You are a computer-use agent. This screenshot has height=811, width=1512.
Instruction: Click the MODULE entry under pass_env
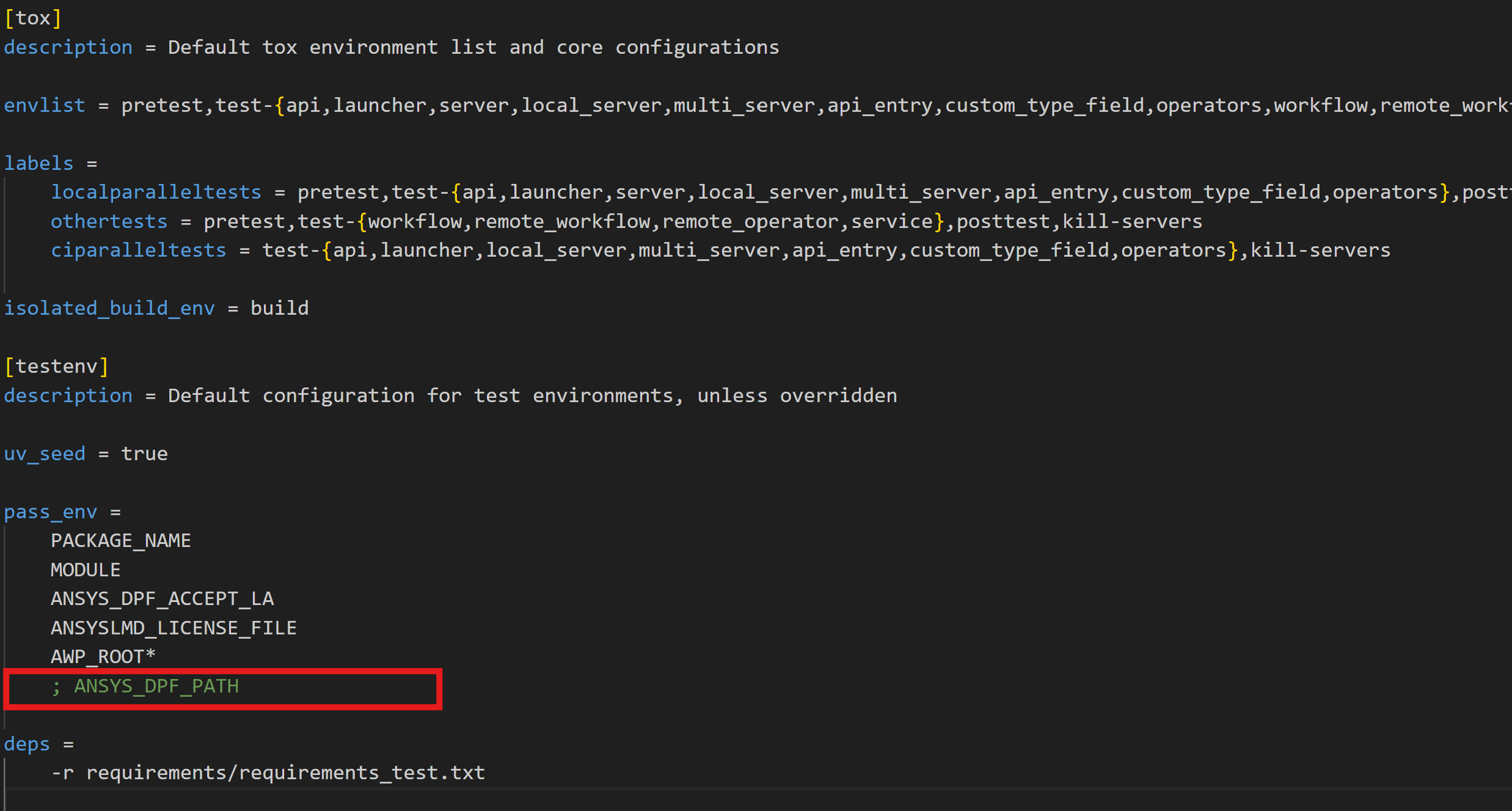(86, 570)
